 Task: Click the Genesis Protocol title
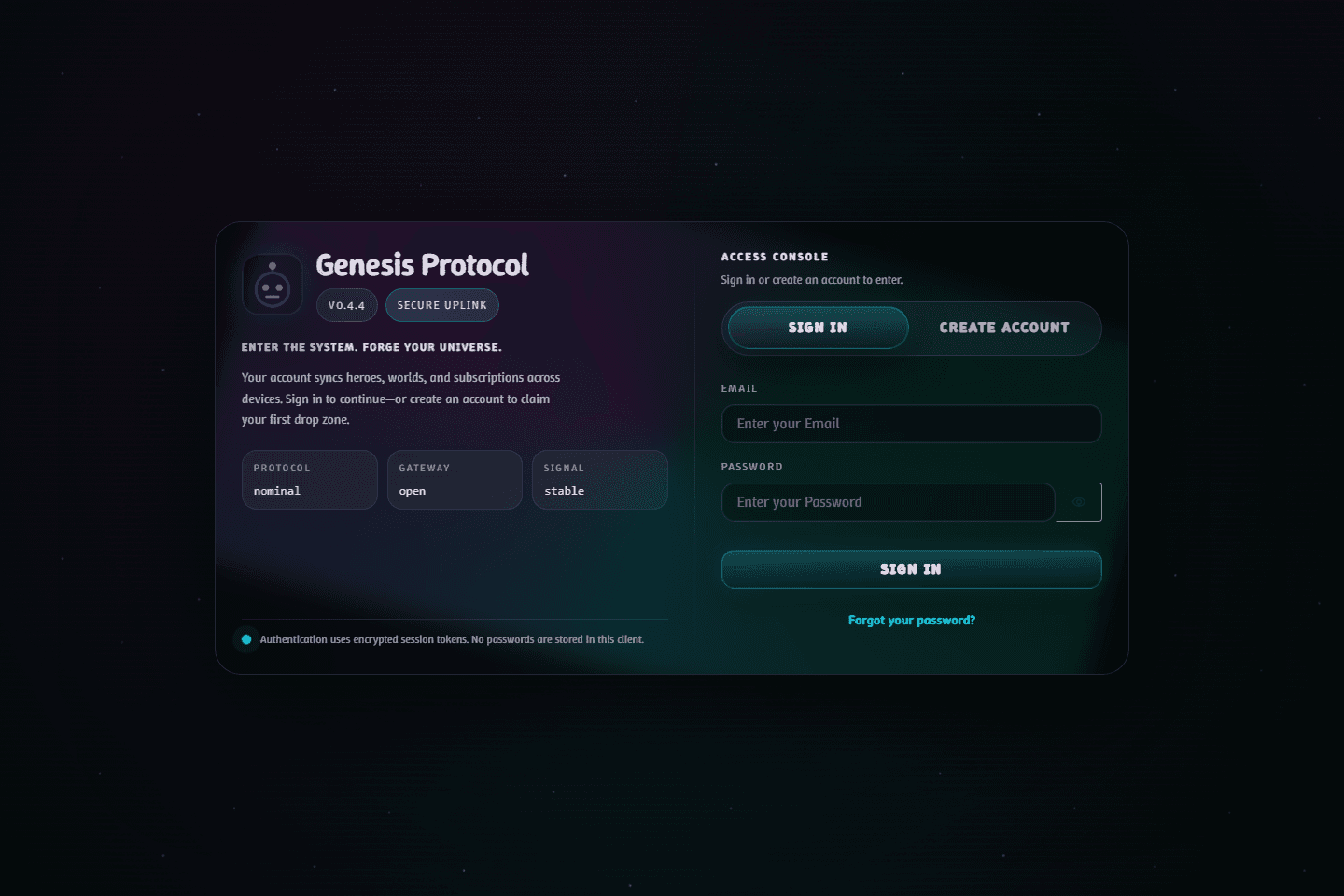click(423, 265)
